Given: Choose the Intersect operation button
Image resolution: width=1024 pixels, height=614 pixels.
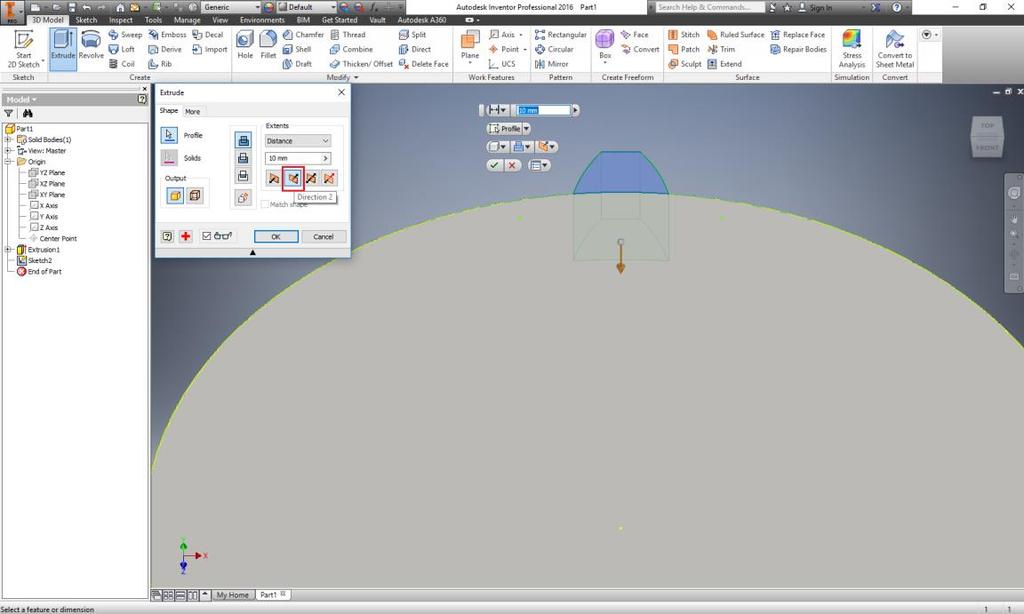Looking at the screenshot, I should [243, 176].
